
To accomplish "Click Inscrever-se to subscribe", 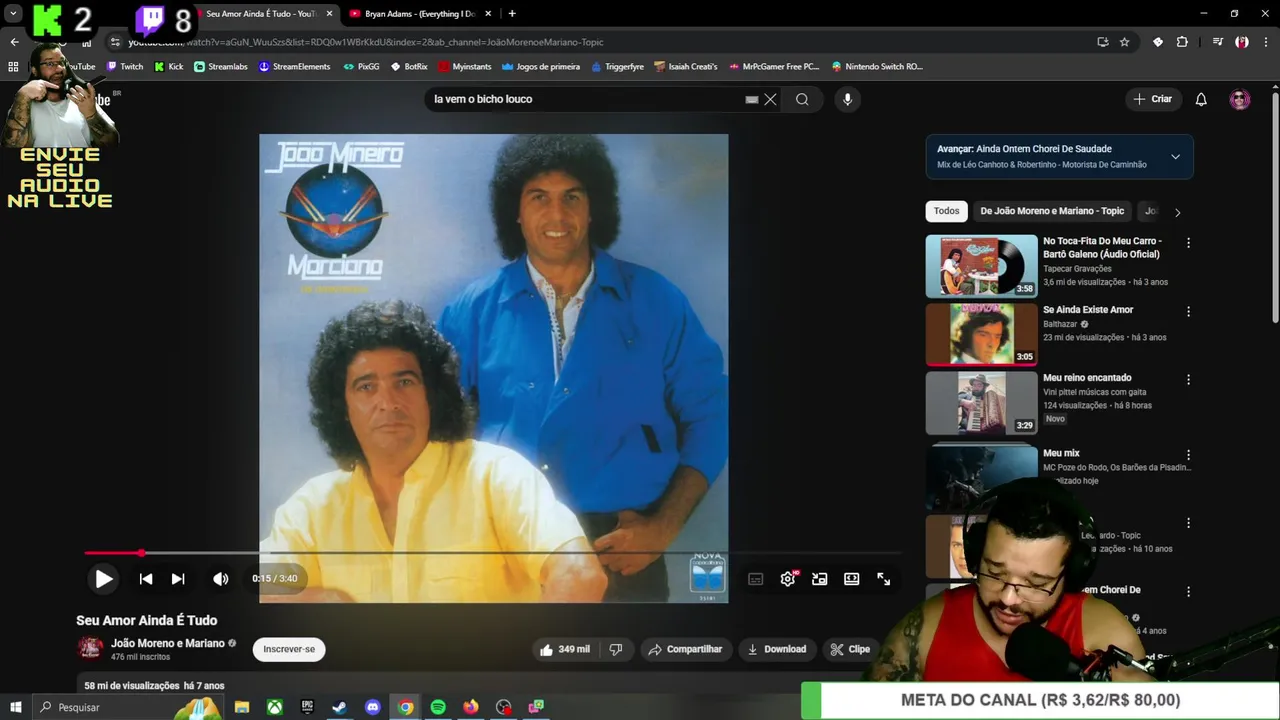I will click(x=289, y=649).
